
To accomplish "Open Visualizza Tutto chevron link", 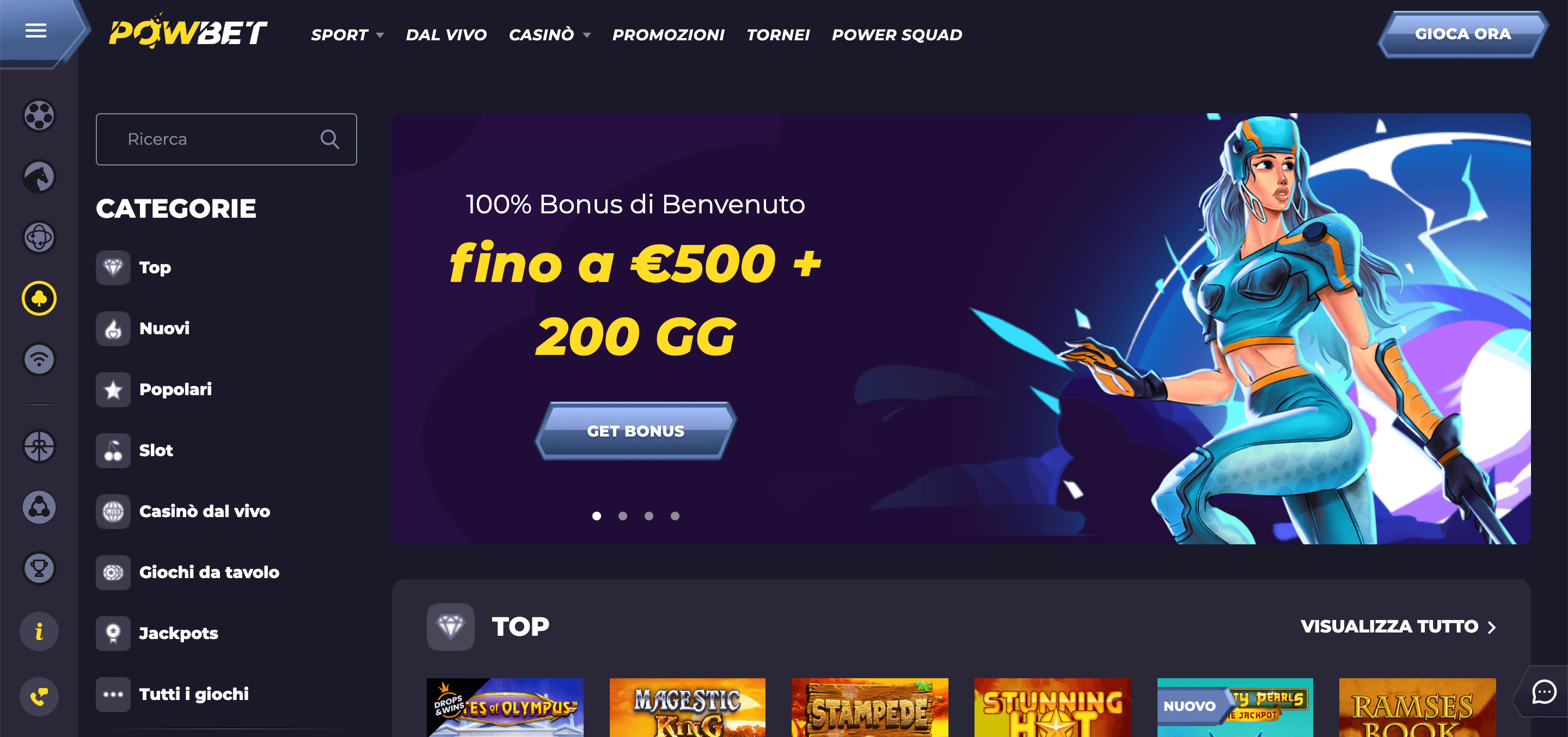I will (1398, 627).
